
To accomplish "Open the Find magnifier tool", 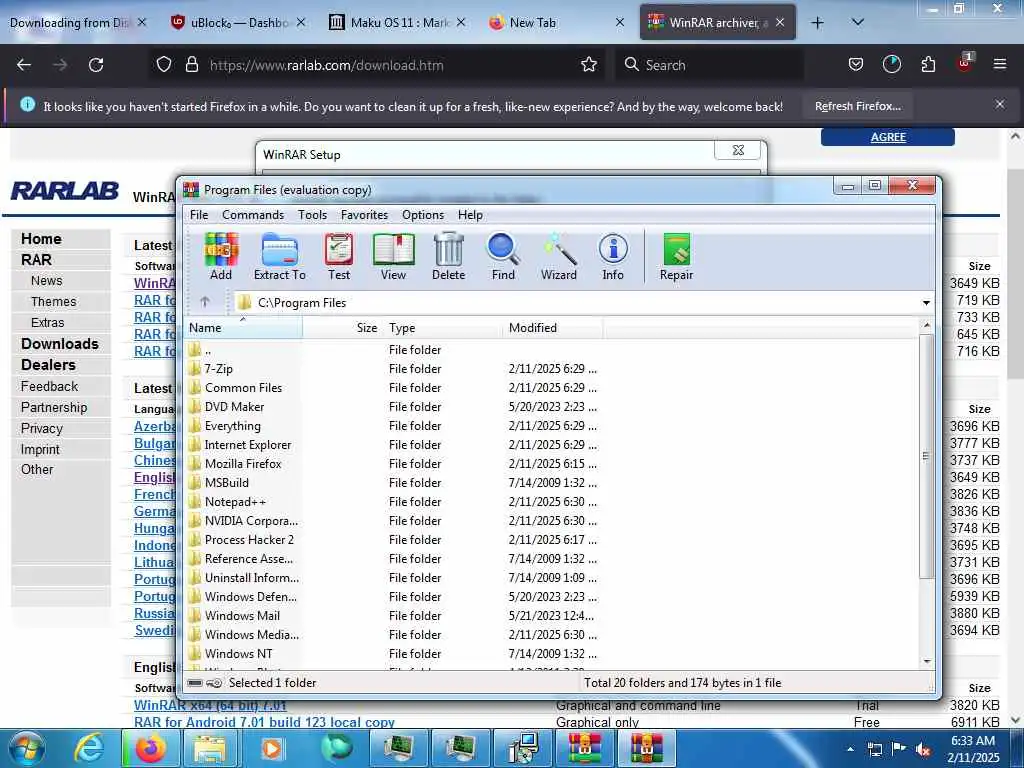I will (503, 257).
